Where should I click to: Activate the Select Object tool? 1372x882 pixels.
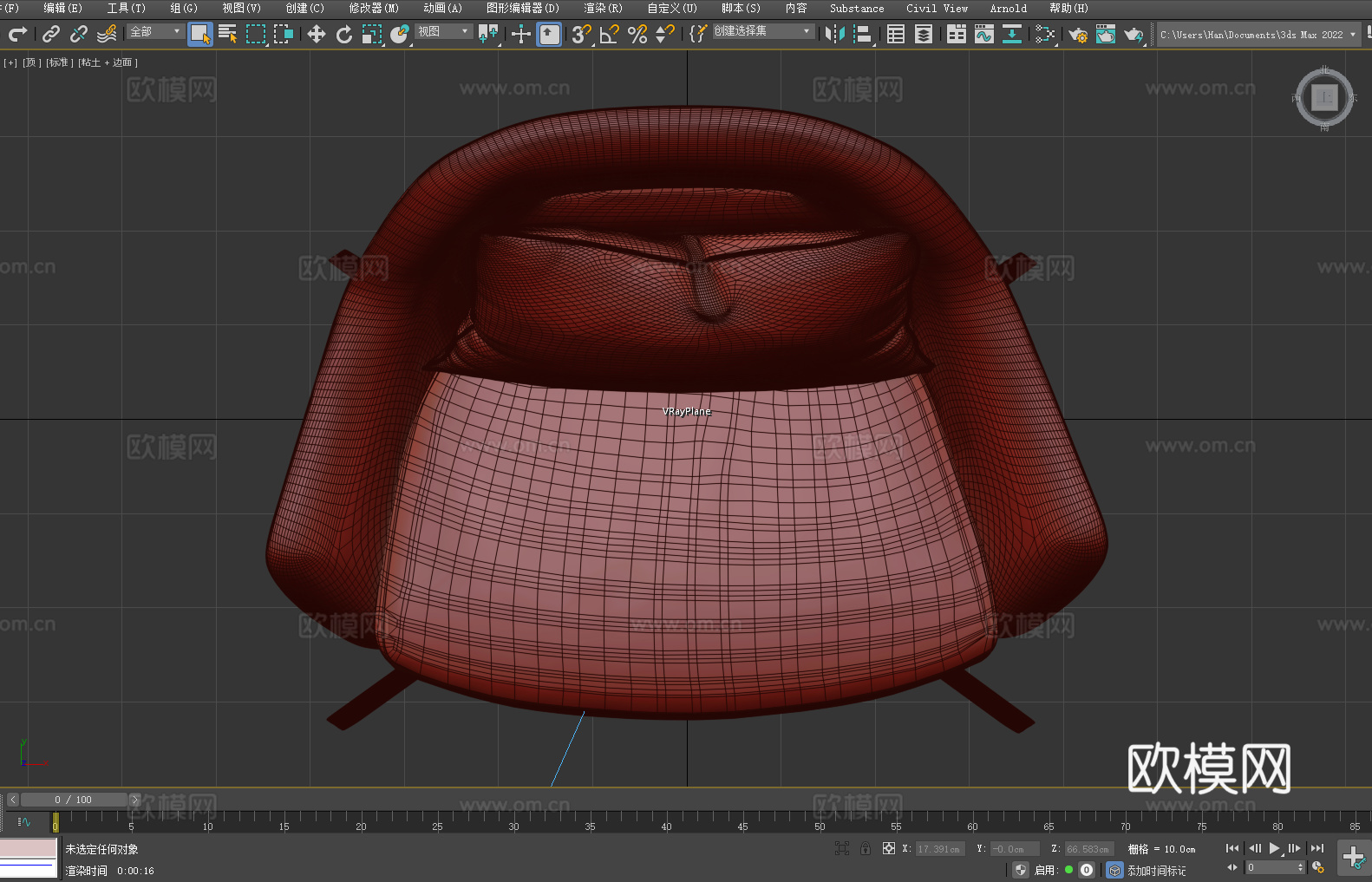pyautogui.click(x=200, y=35)
